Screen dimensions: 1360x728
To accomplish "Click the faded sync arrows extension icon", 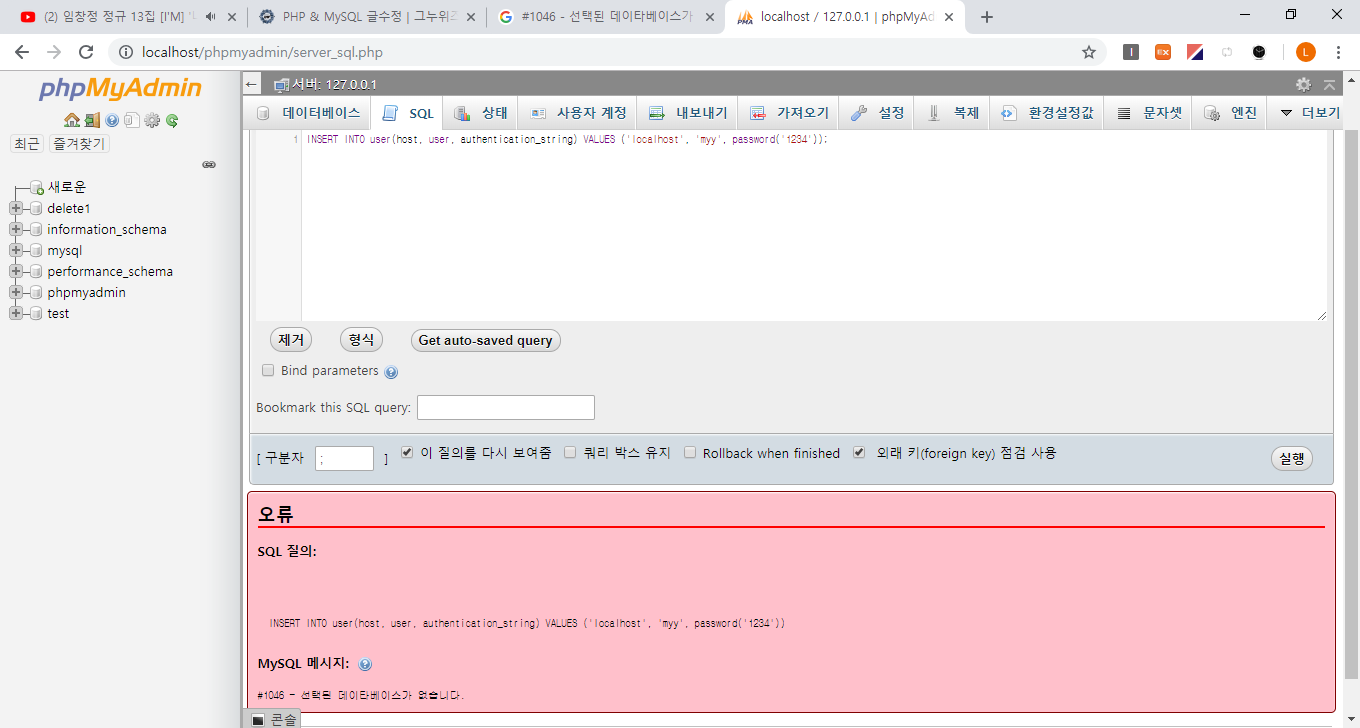I will pyautogui.click(x=1227, y=52).
